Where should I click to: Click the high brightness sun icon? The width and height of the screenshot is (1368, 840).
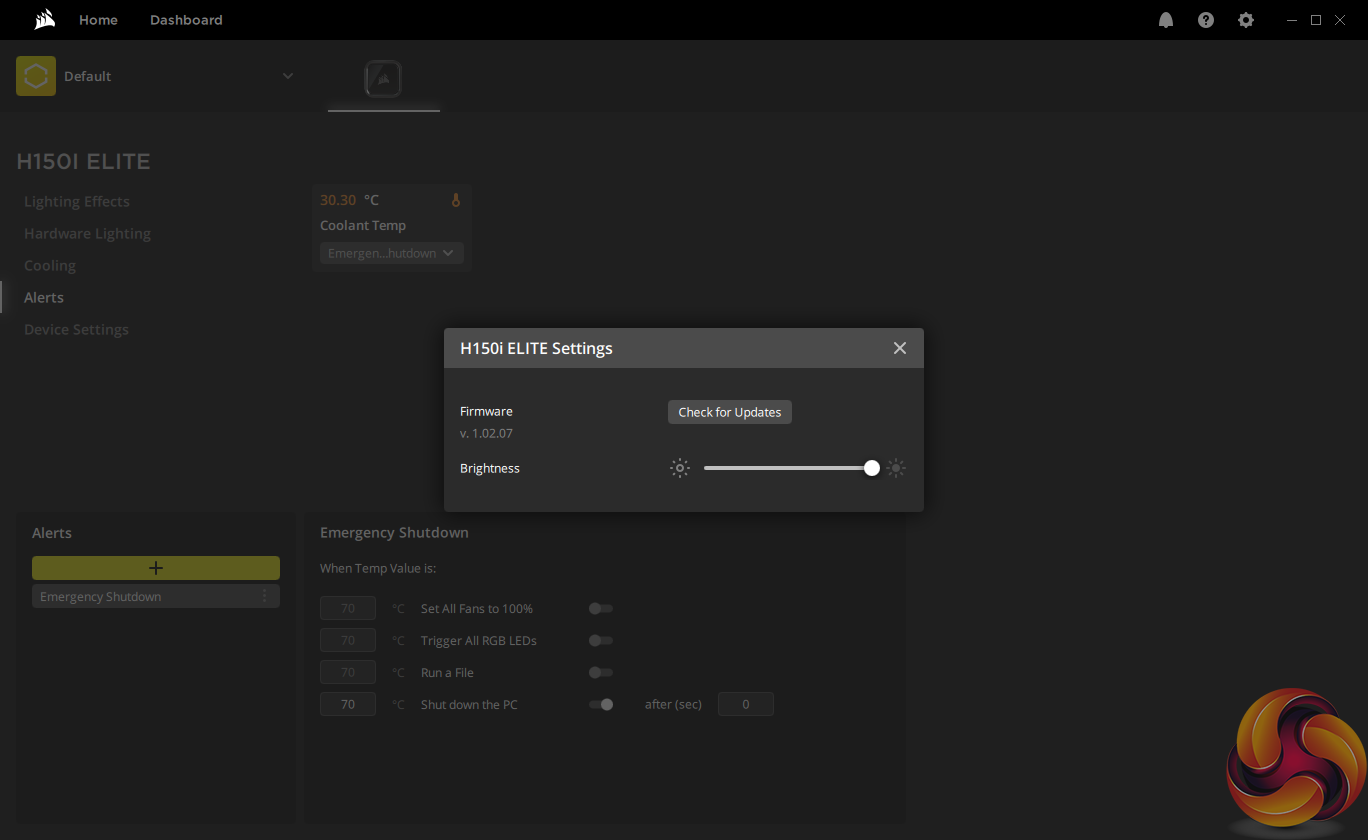(x=896, y=468)
